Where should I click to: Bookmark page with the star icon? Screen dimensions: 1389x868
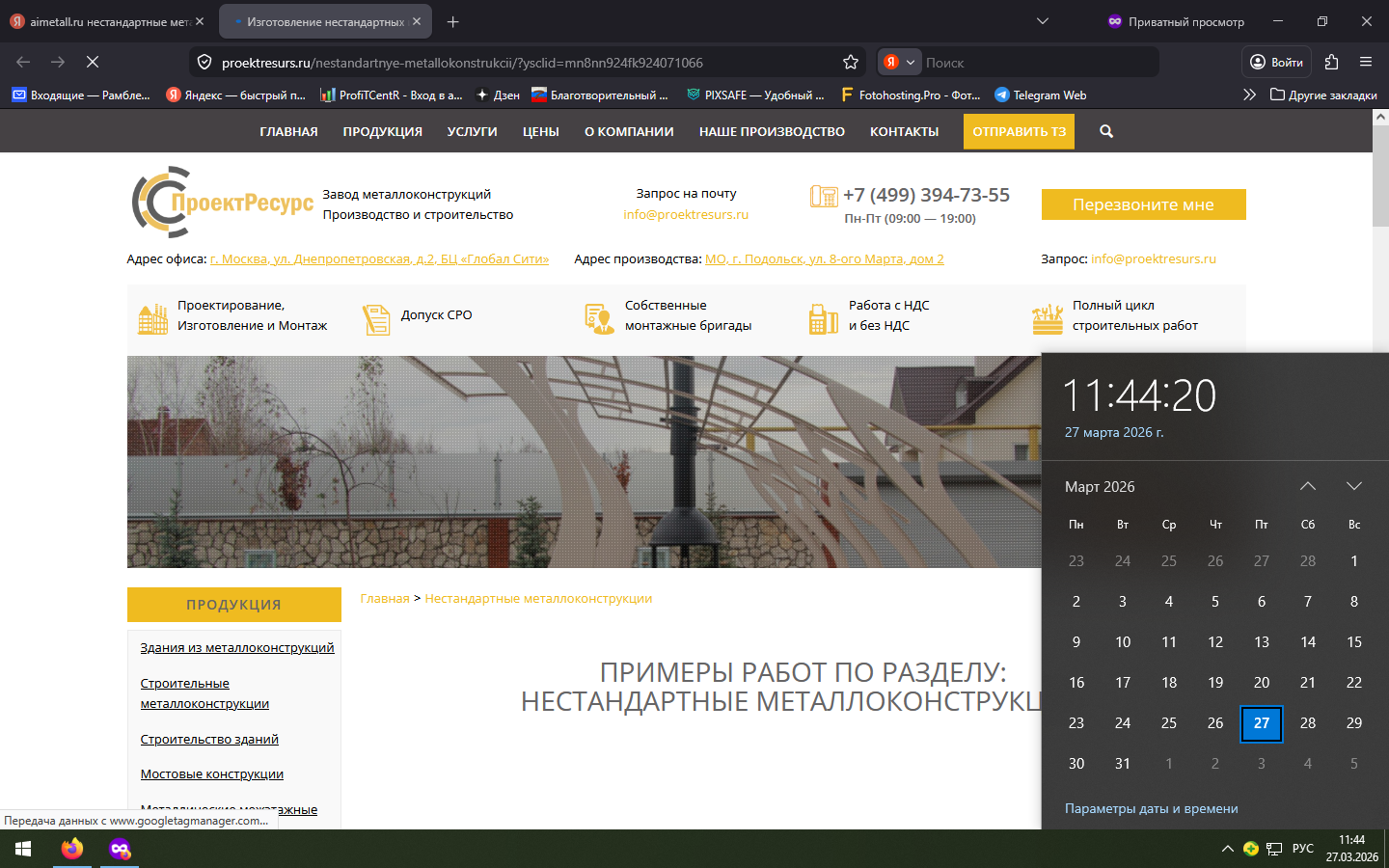click(x=850, y=63)
